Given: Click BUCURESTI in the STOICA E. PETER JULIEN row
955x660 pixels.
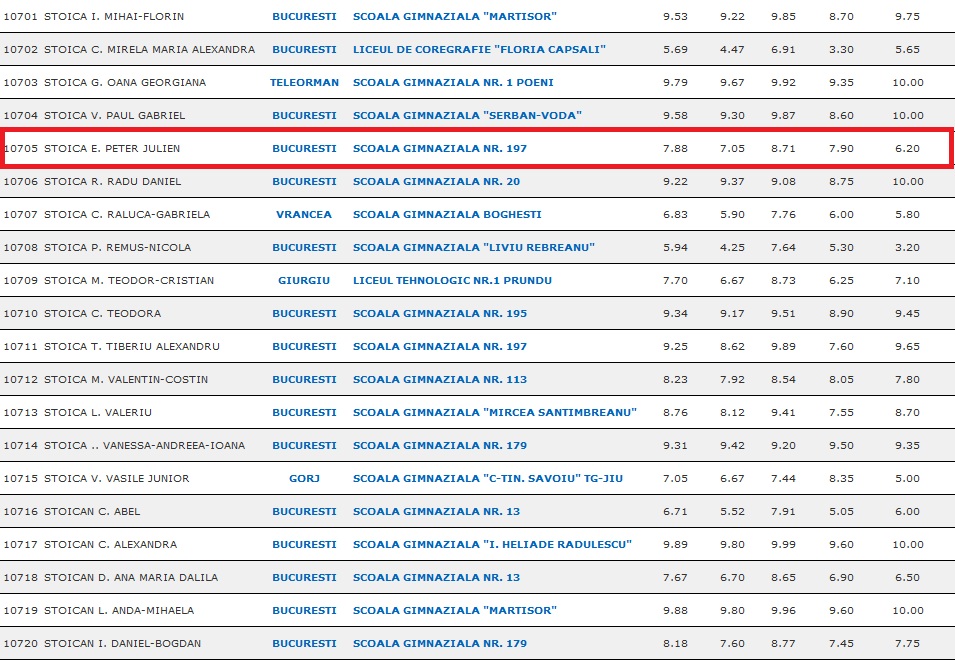Looking at the screenshot, I should [x=304, y=149].
